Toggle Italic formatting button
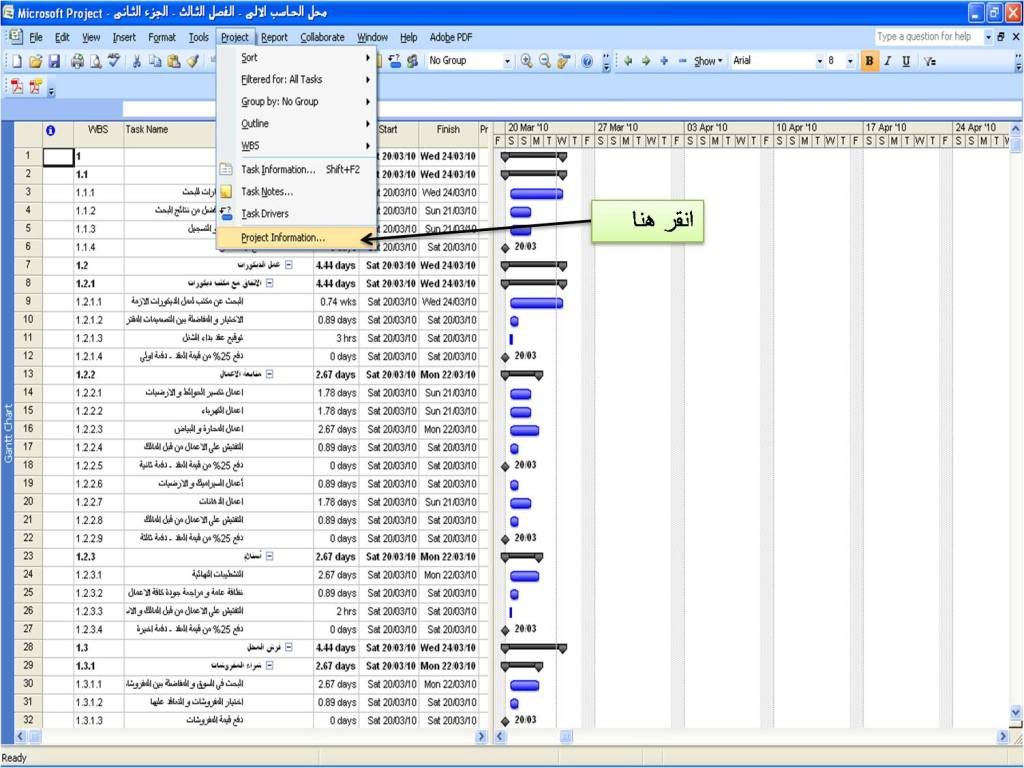 click(888, 61)
